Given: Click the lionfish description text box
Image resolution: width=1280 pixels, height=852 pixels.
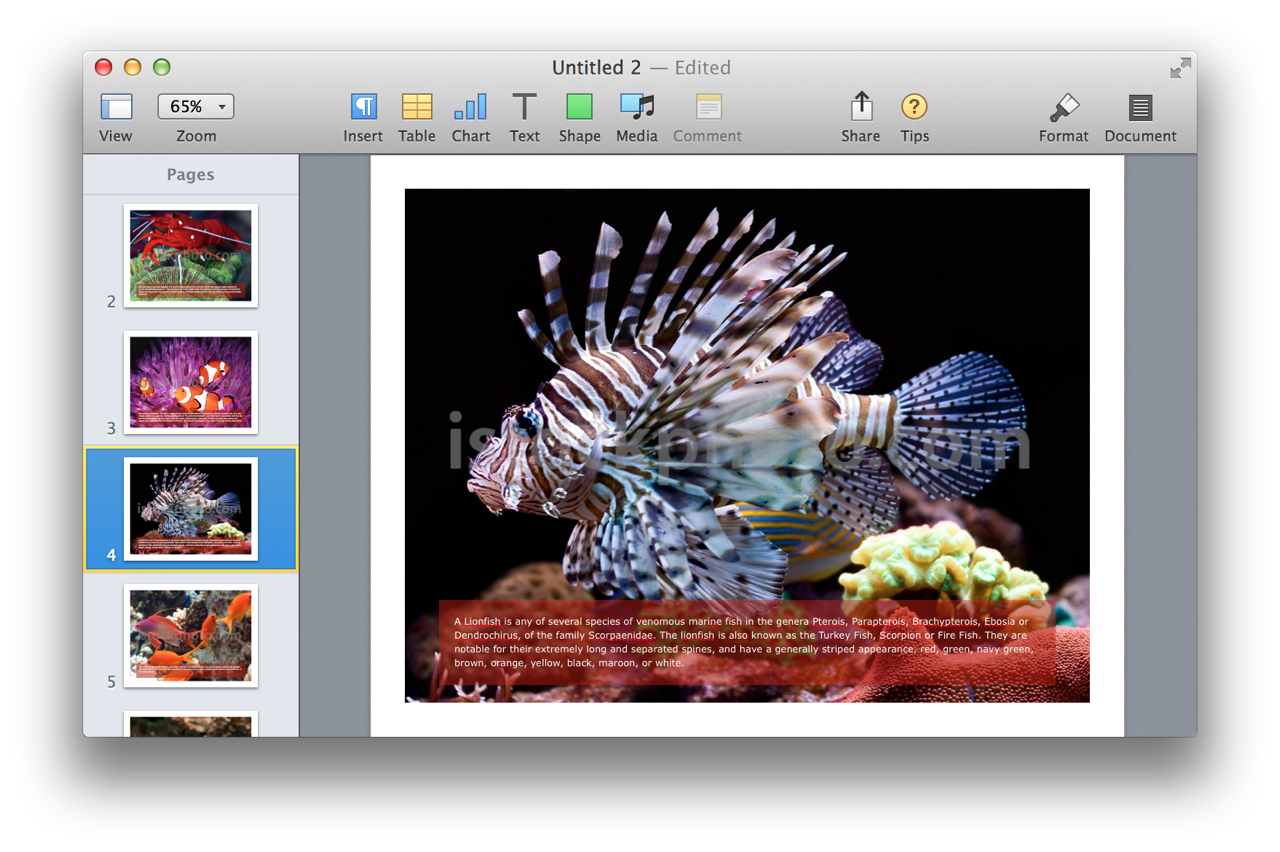Looking at the screenshot, I should [x=747, y=642].
